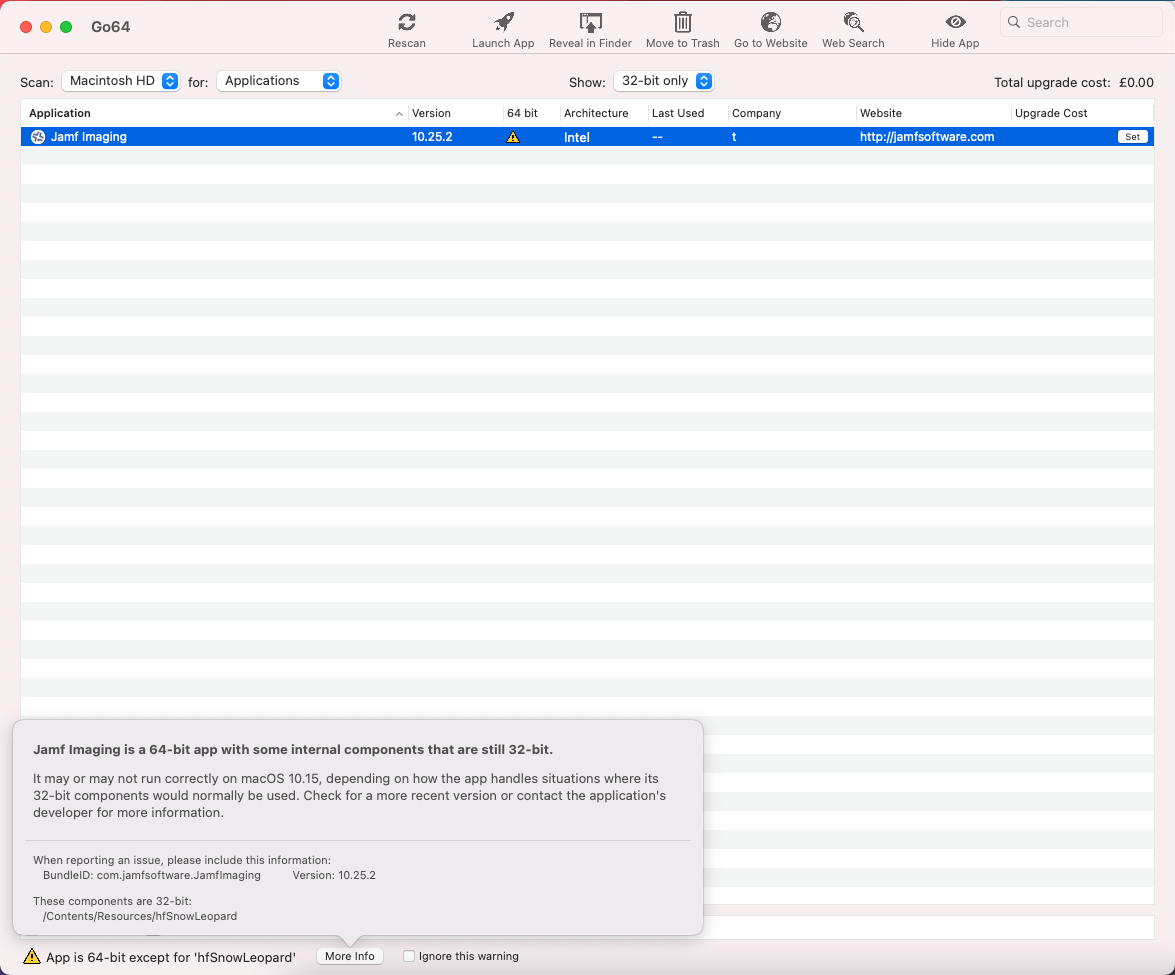1175x975 pixels.
Task: Click the jamfsoftware.com website cell
Action: pos(927,137)
